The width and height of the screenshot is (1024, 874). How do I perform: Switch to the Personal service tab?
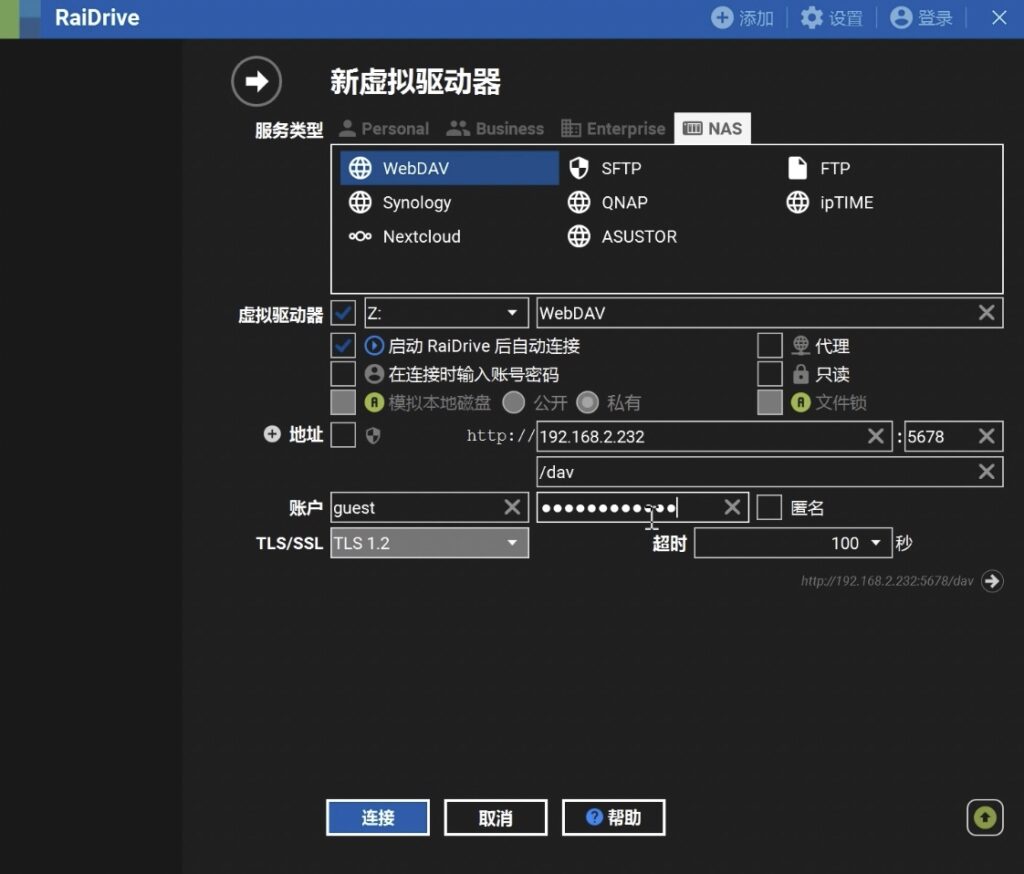click(384, 129)
